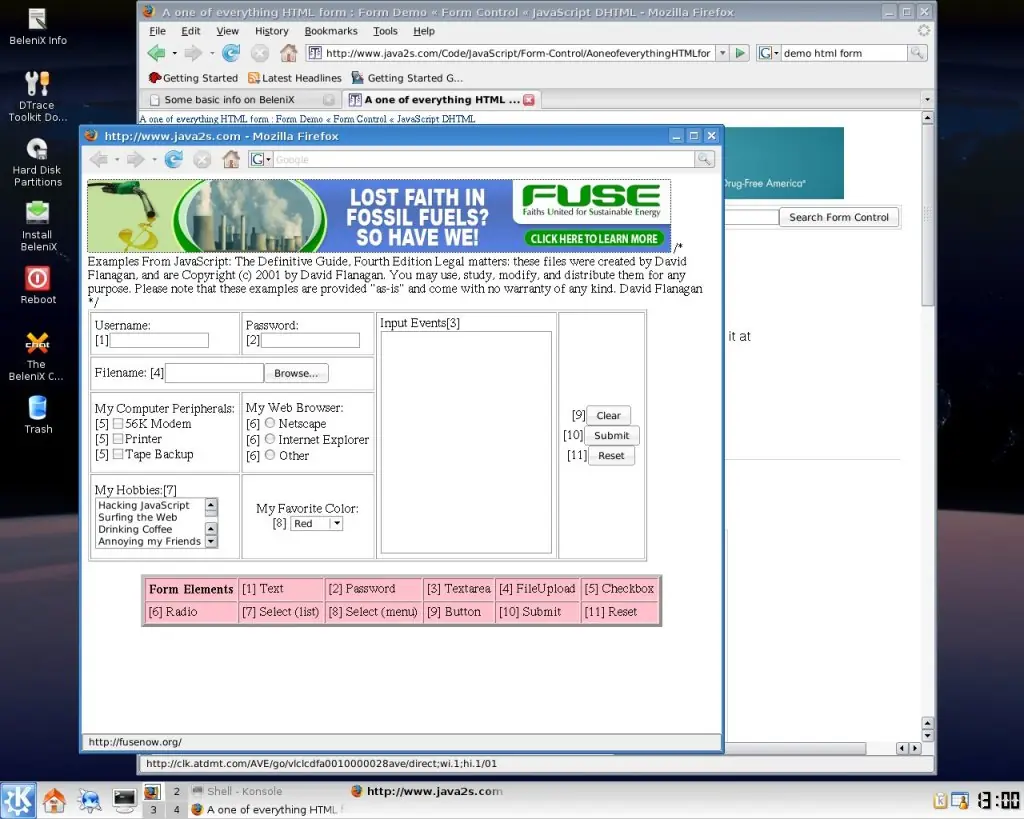Open the DTrace Toolkit Do... desktop icon
Image resolution: width=1024 pixels, height=819 pixels.
[38, 97]
